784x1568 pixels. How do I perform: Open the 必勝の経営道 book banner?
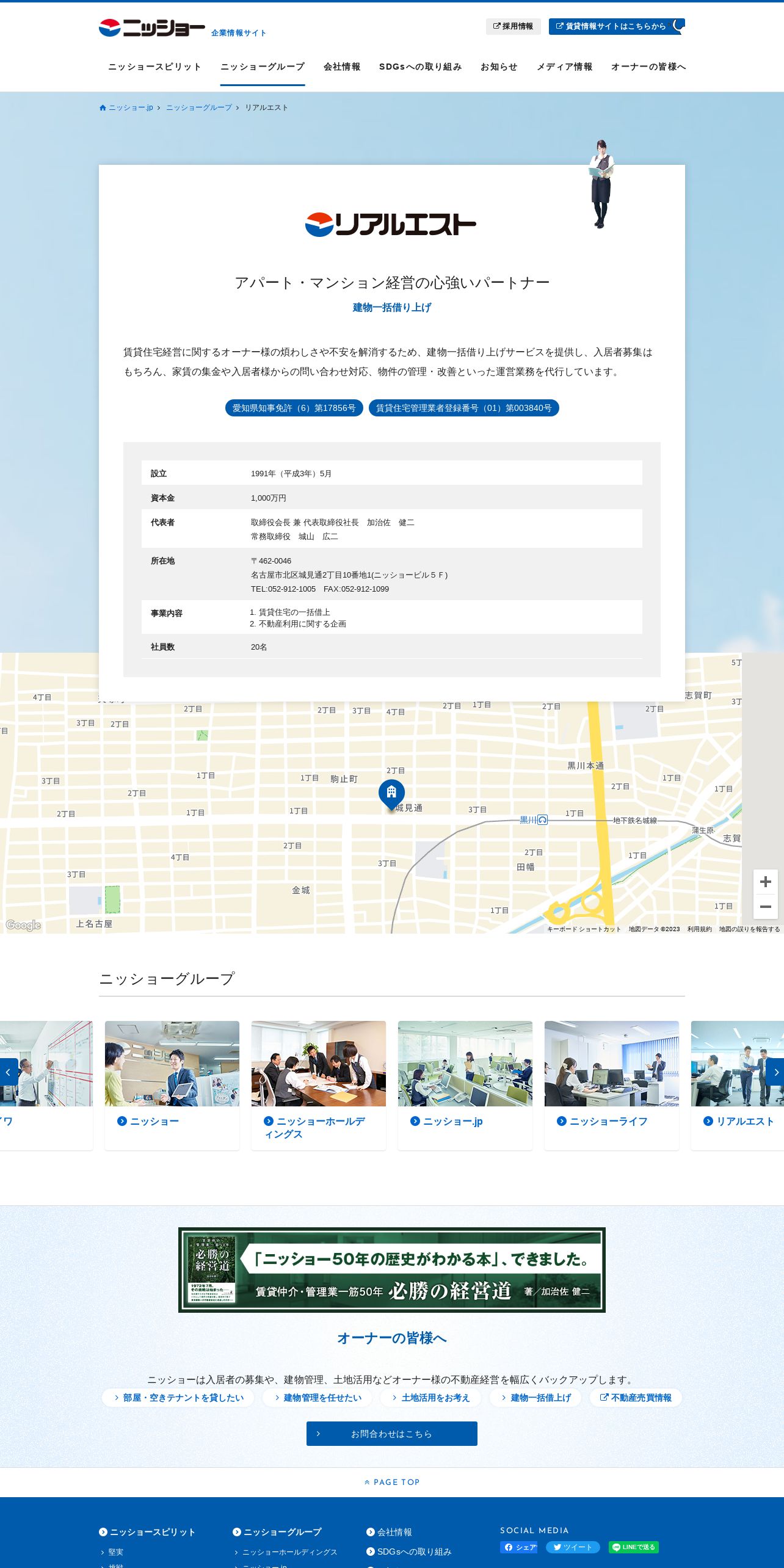pyautogui.click(x=392, y=1270)
